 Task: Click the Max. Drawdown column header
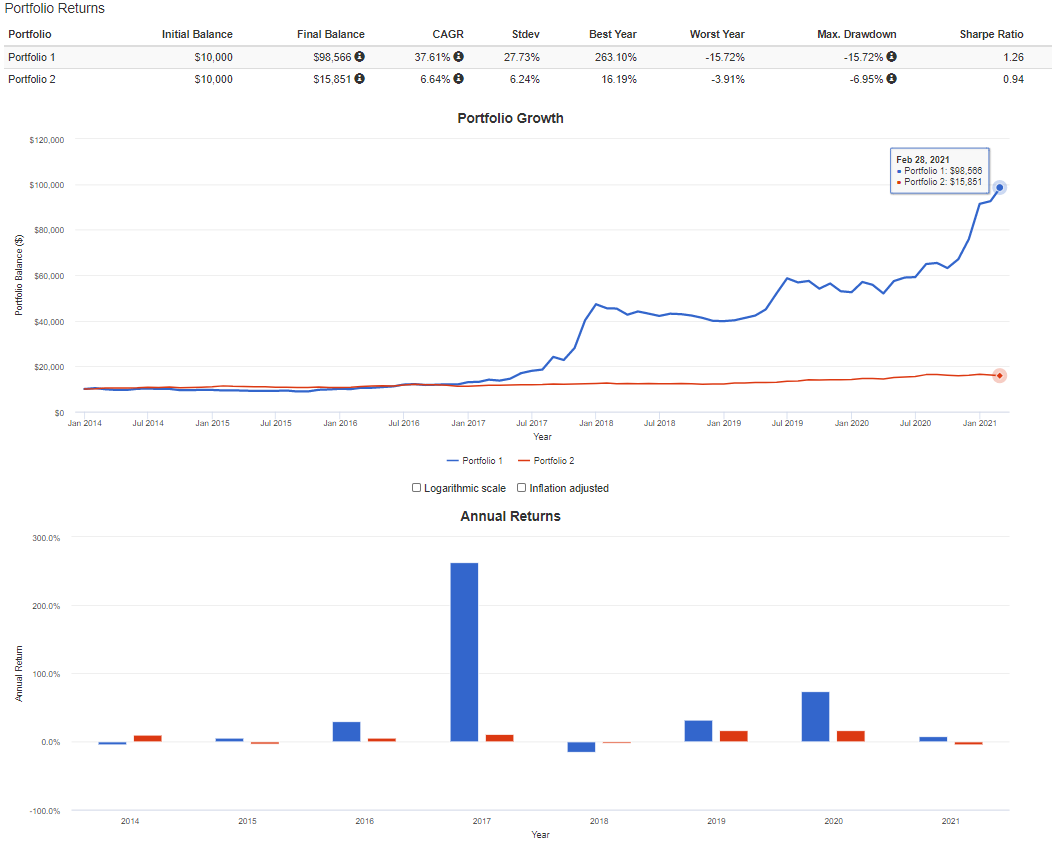[x=856, y=34]
